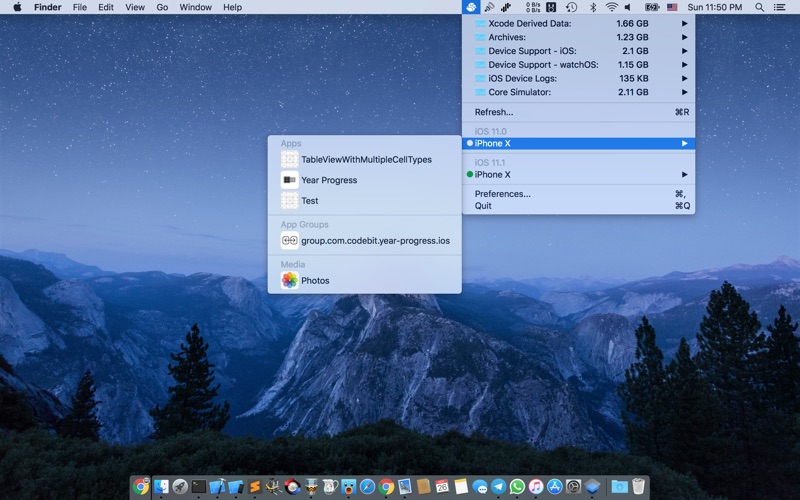Click the network speed B/s indicator
The width and height of the screenshot is (800, 500).
pyautogui.click(x=533, y=7)
